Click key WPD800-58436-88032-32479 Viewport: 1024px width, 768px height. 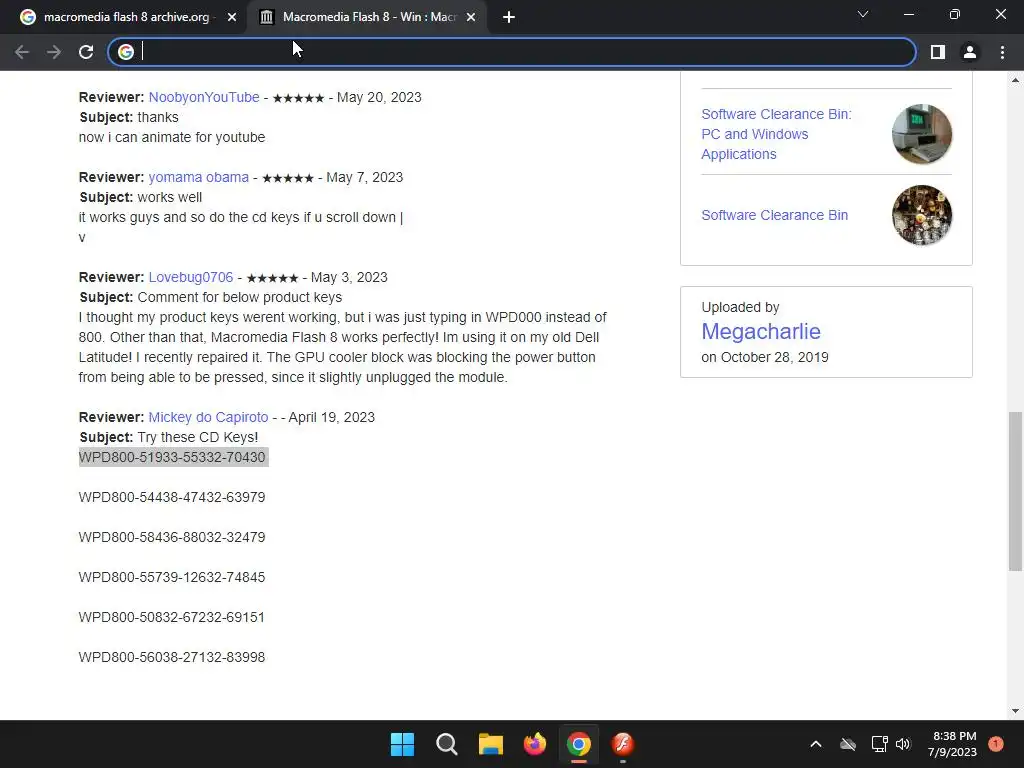tap(172, 537)
